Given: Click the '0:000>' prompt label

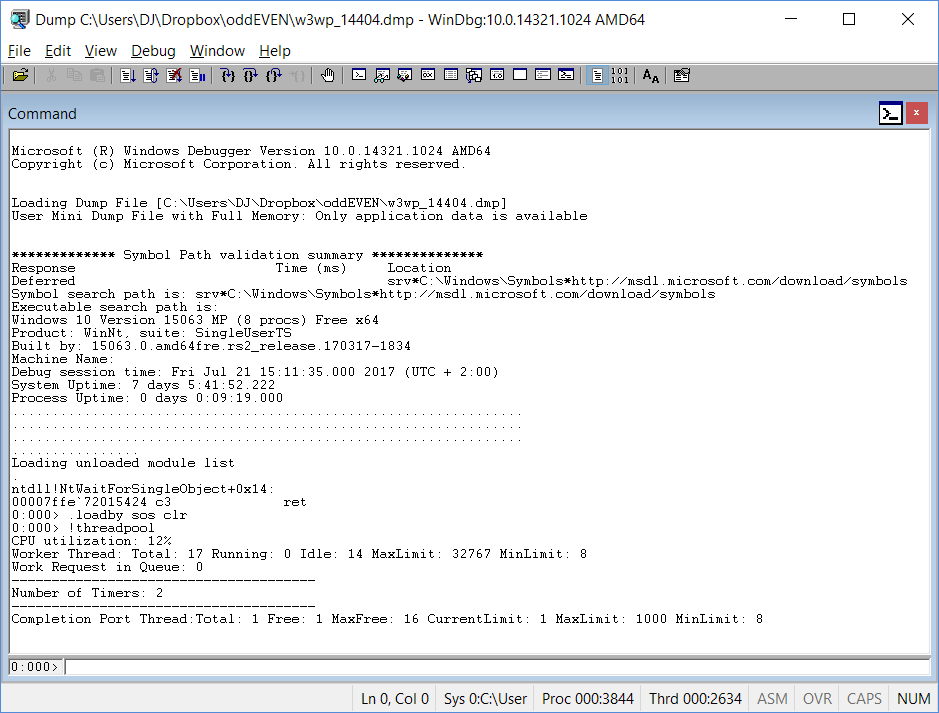Looking at the screenshot, I should 35,667.
